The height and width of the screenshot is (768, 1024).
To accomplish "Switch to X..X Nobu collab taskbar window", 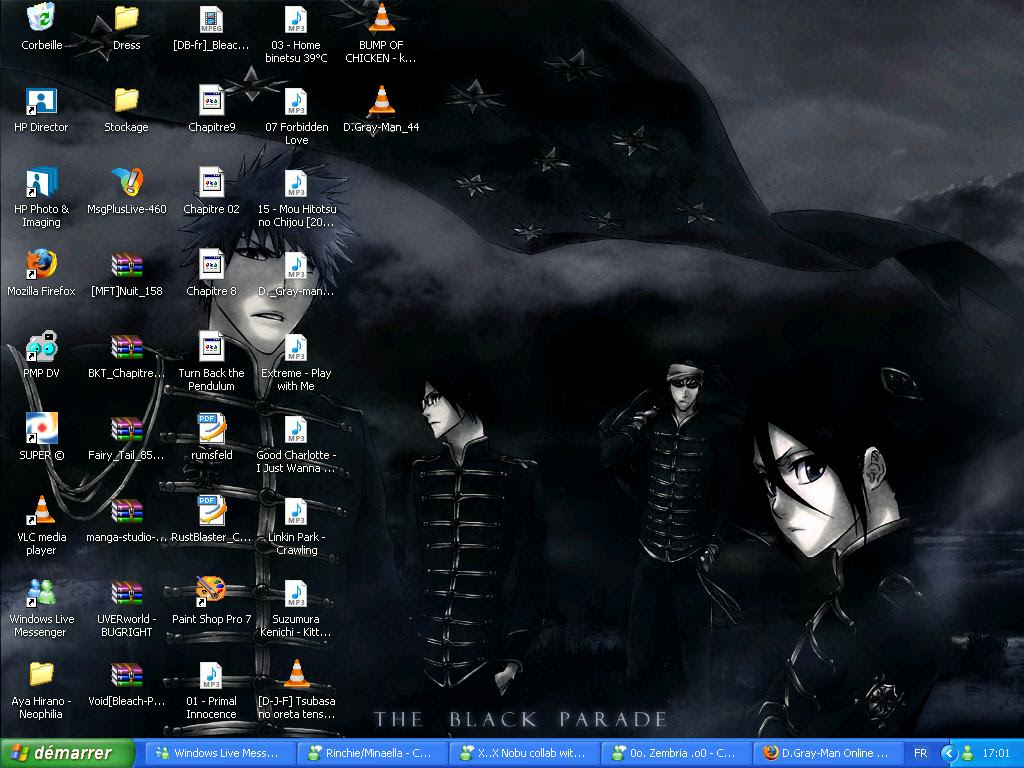I will click(x=524, y=753).
